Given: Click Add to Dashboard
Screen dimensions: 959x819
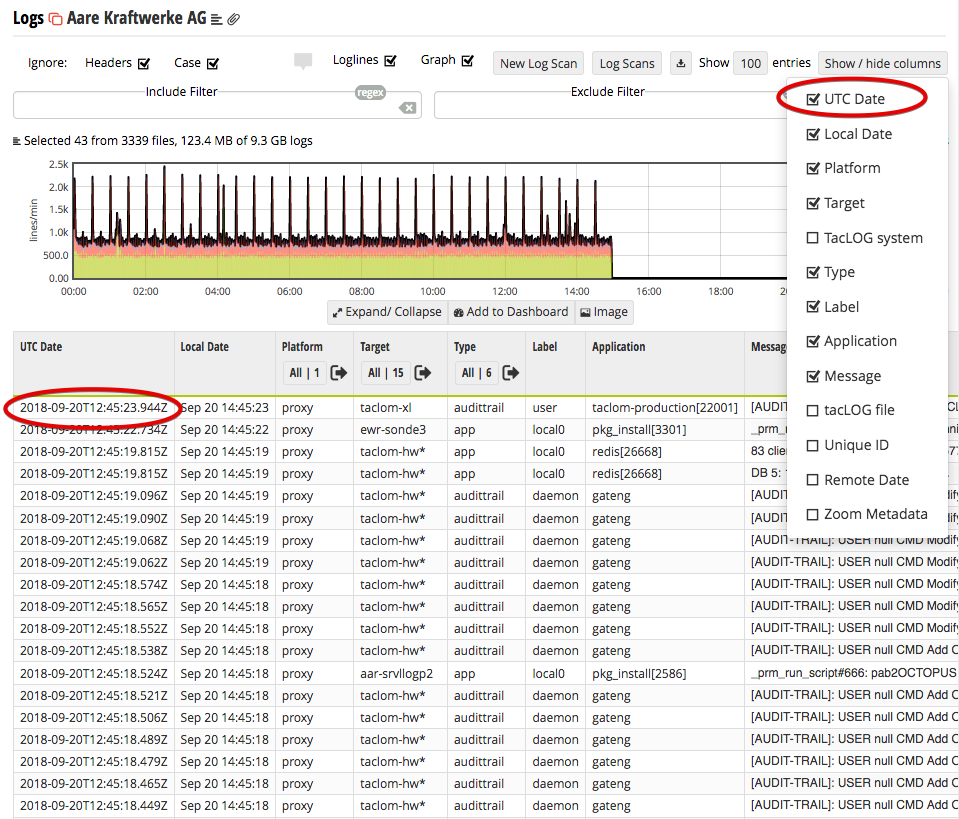Looking at the screenshot, I should 511,312.
